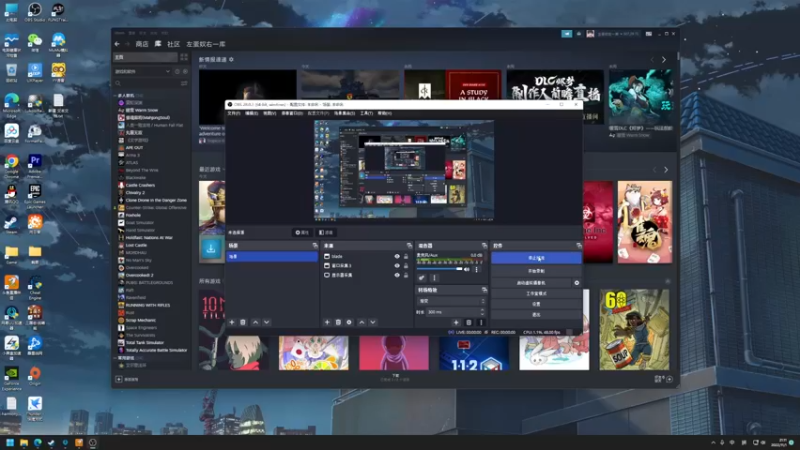Go back in Steam navigation
Screen dimensions: 800x450
[x=117, y=44]
